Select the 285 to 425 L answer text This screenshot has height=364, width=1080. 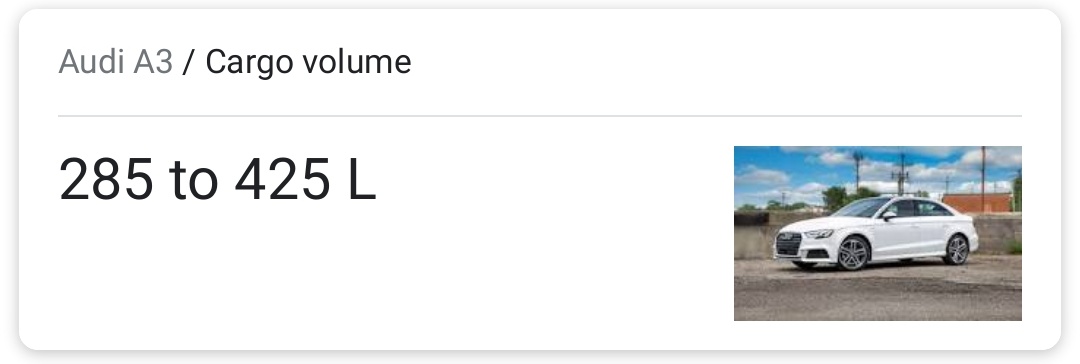click(218, 179)
